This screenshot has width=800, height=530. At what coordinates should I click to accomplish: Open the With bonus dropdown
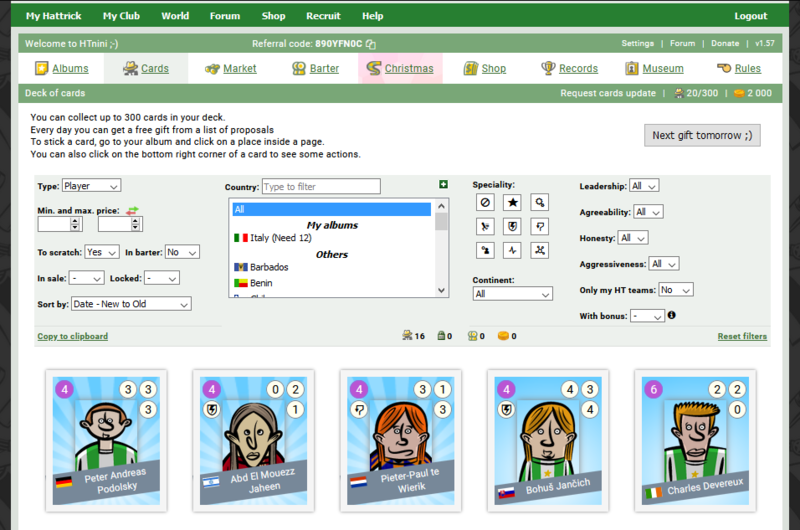click(x=647, y=316)
